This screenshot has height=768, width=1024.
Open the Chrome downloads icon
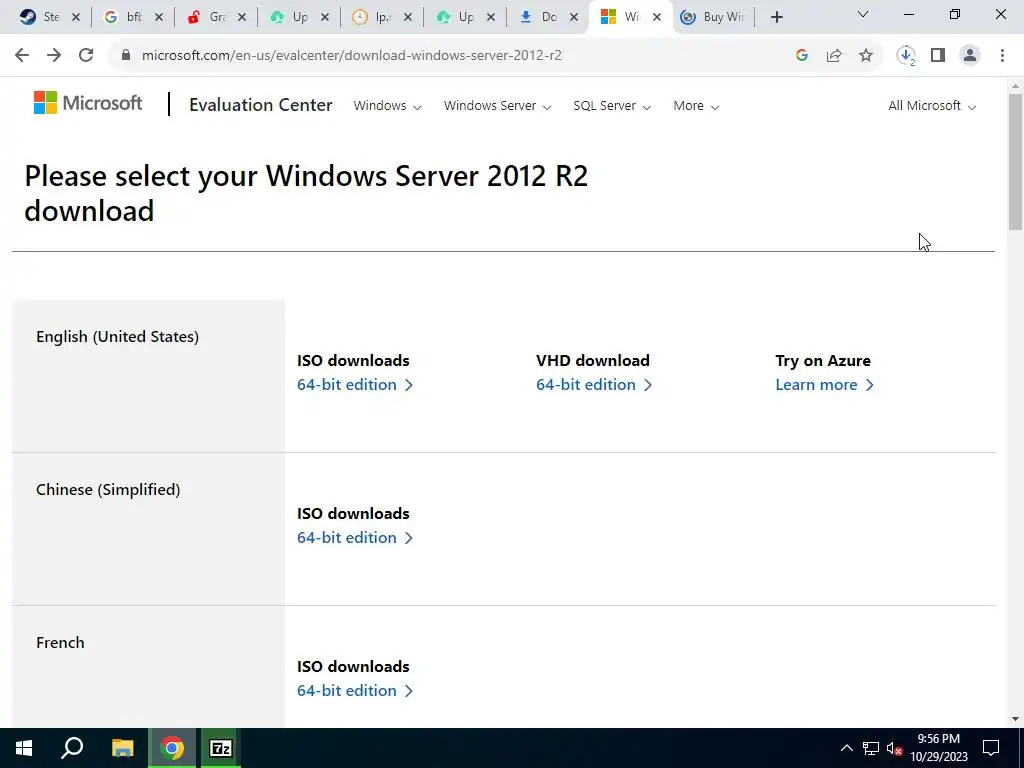pyautogui.click(x=906, y=56)
